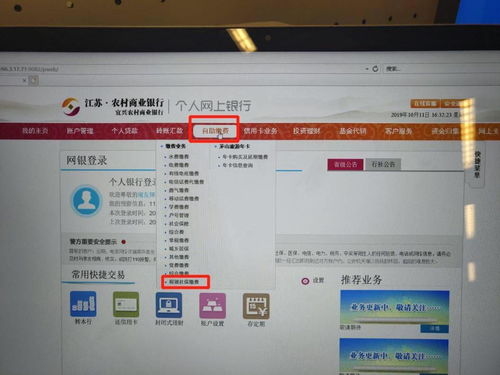Click the 详情 button on first banner
Image resolution: width=500 pixels, height=375 pixels.
click(x=434, y=328)
